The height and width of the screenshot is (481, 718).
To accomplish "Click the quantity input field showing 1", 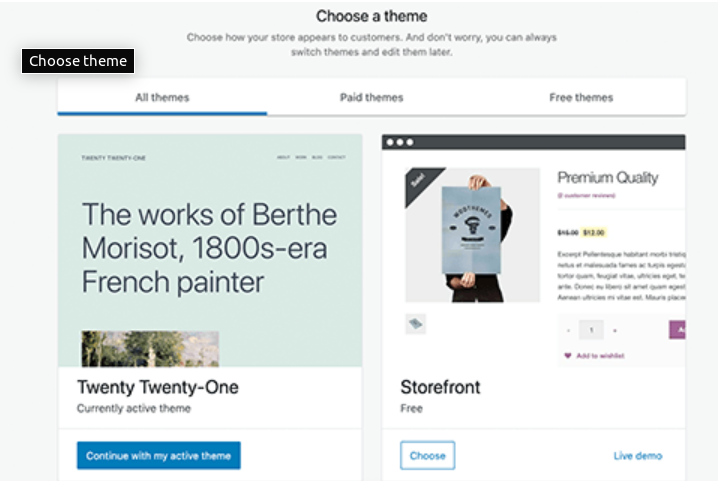I will pyautogui.click(x=592, y=330).
